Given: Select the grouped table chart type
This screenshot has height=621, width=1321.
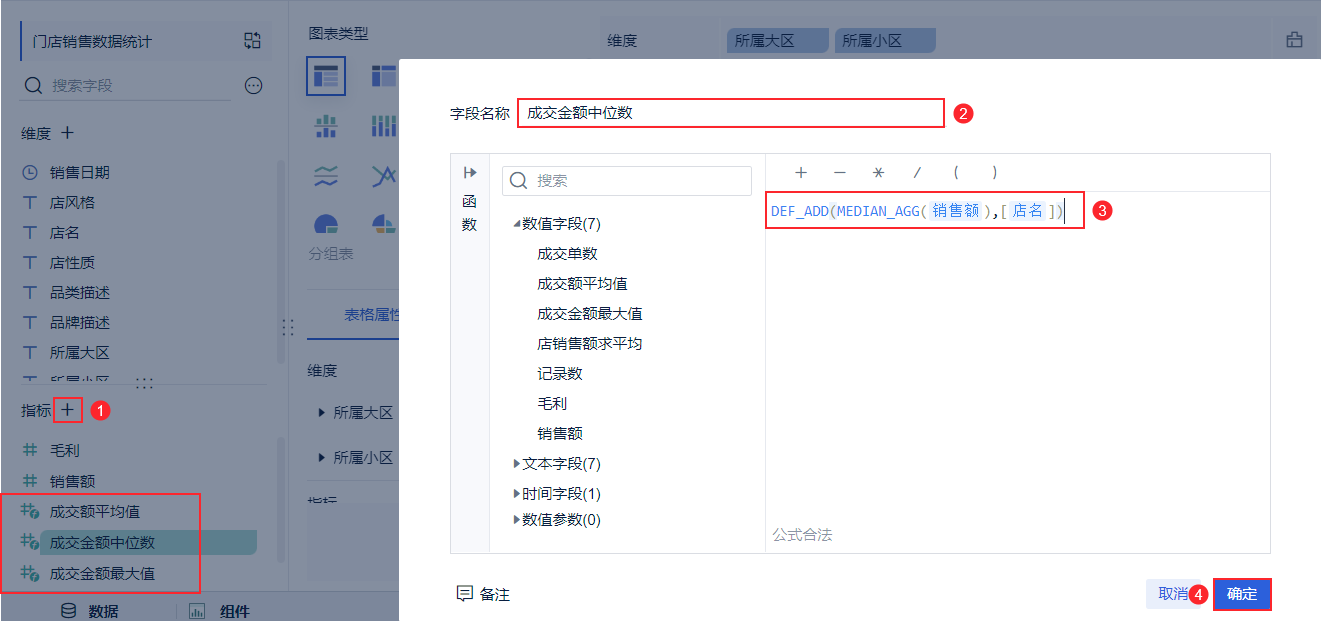Looking at the screenshot, I should click(x=326, y=76).
